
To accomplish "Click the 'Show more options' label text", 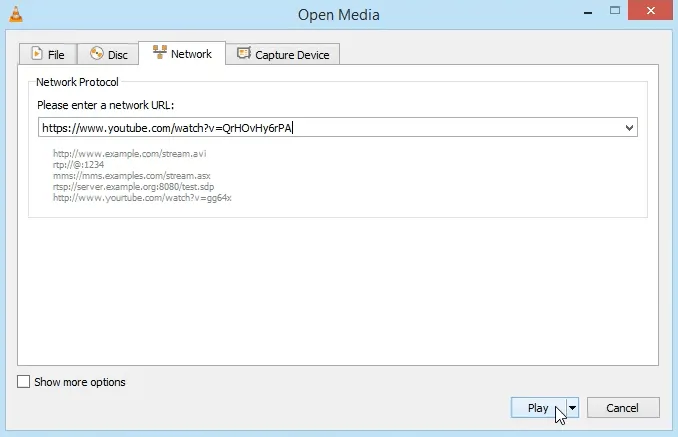I will [80, 382].
